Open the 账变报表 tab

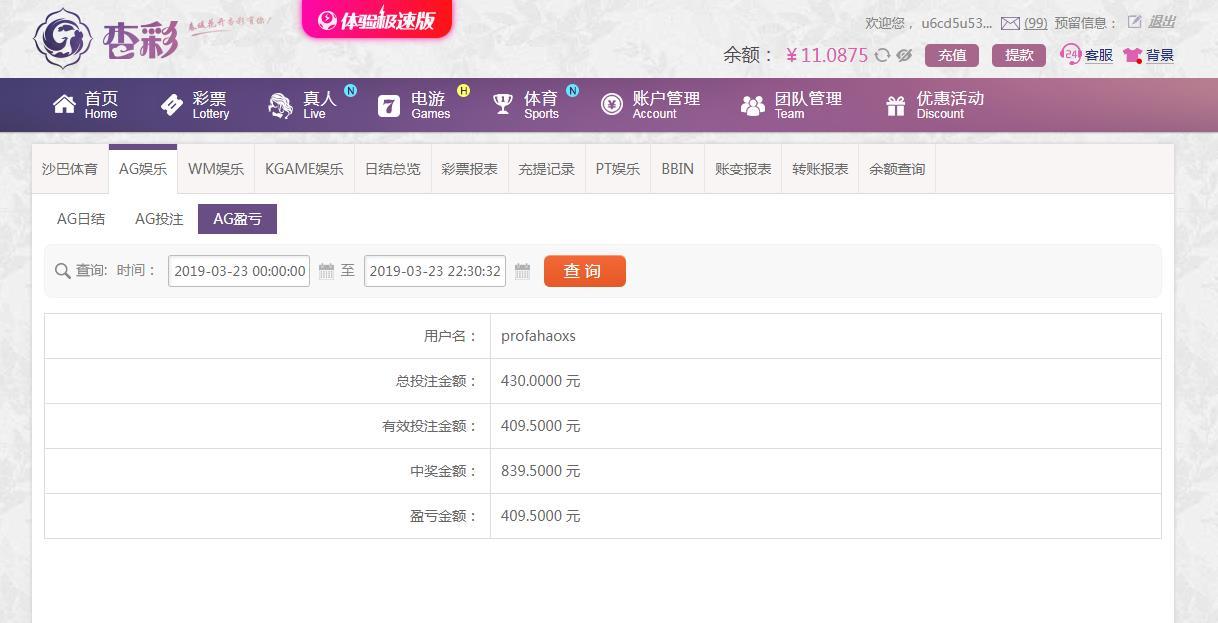pos(743,169)
